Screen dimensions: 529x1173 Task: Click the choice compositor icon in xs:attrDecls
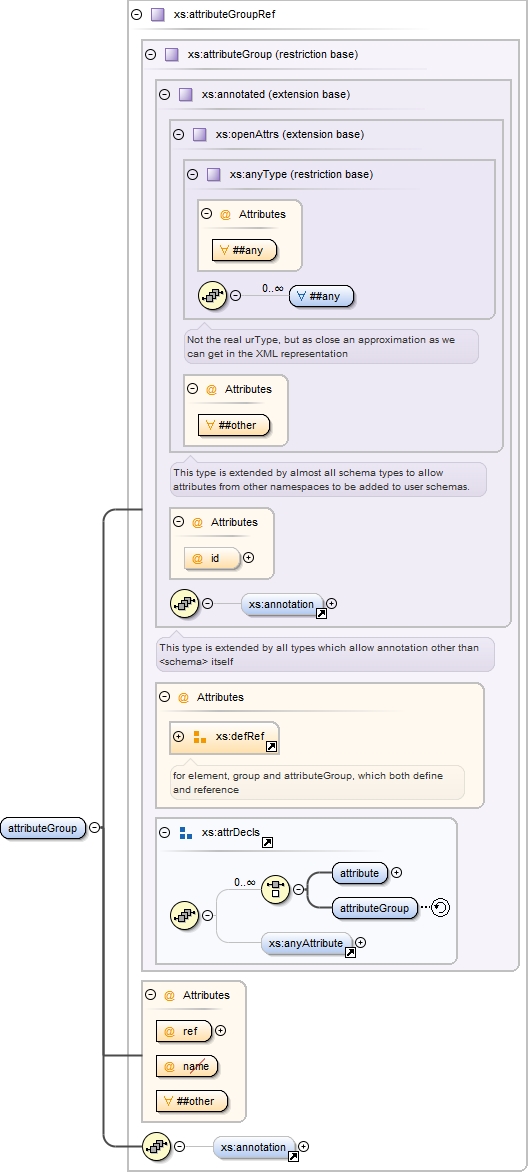coord(275,889)
